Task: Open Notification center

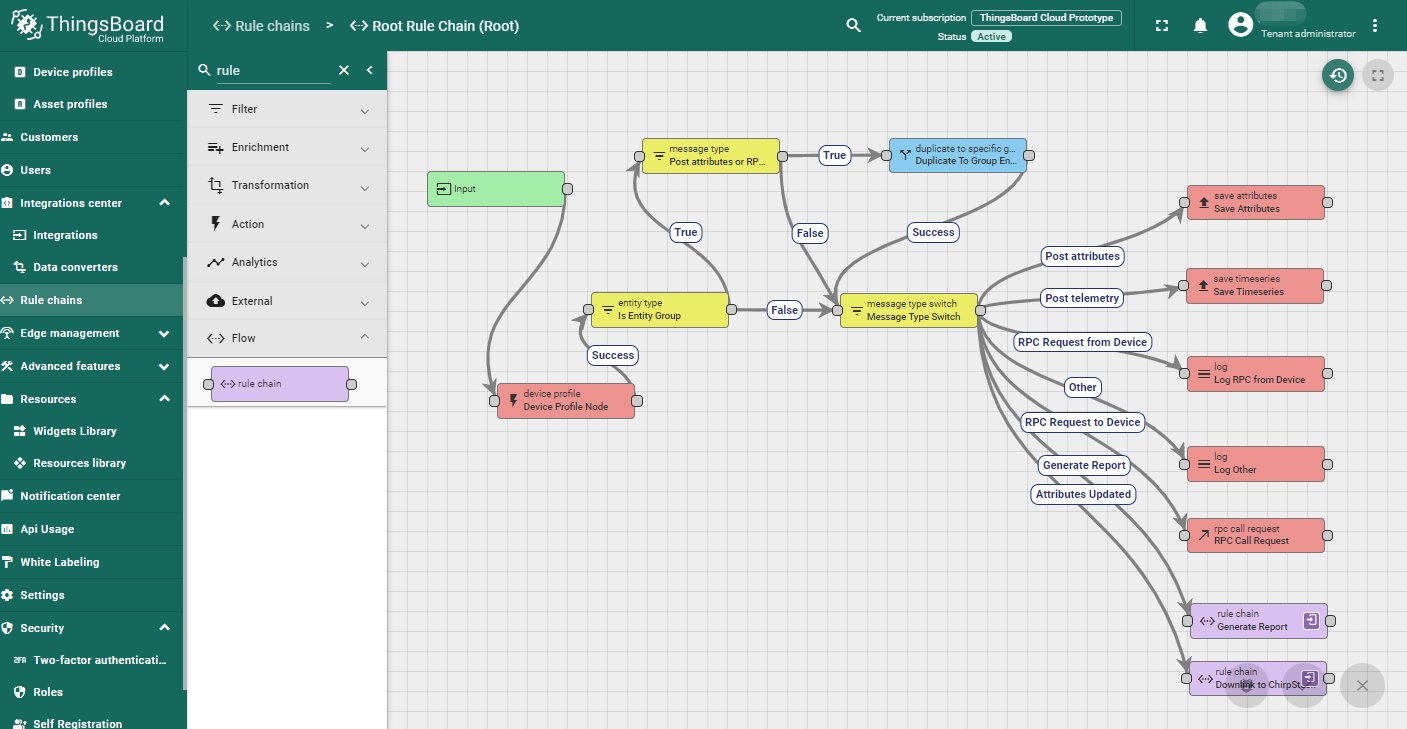Action: tap(92, 496)
